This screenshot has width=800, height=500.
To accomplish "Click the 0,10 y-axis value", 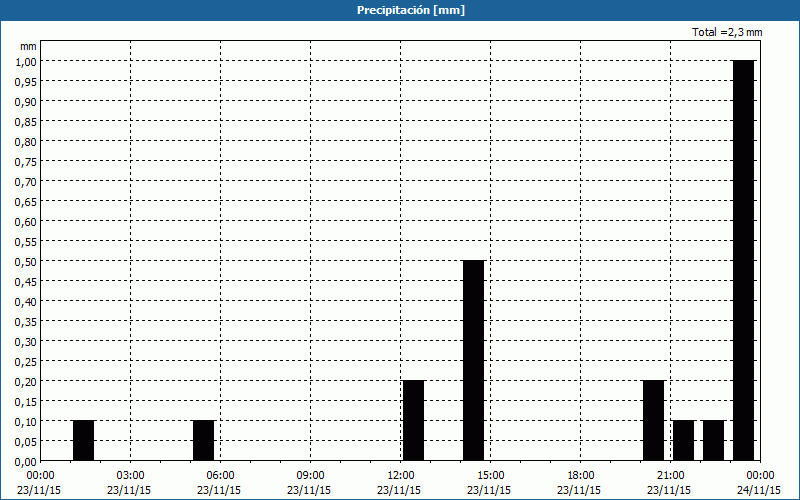I will tap(26, 421).
